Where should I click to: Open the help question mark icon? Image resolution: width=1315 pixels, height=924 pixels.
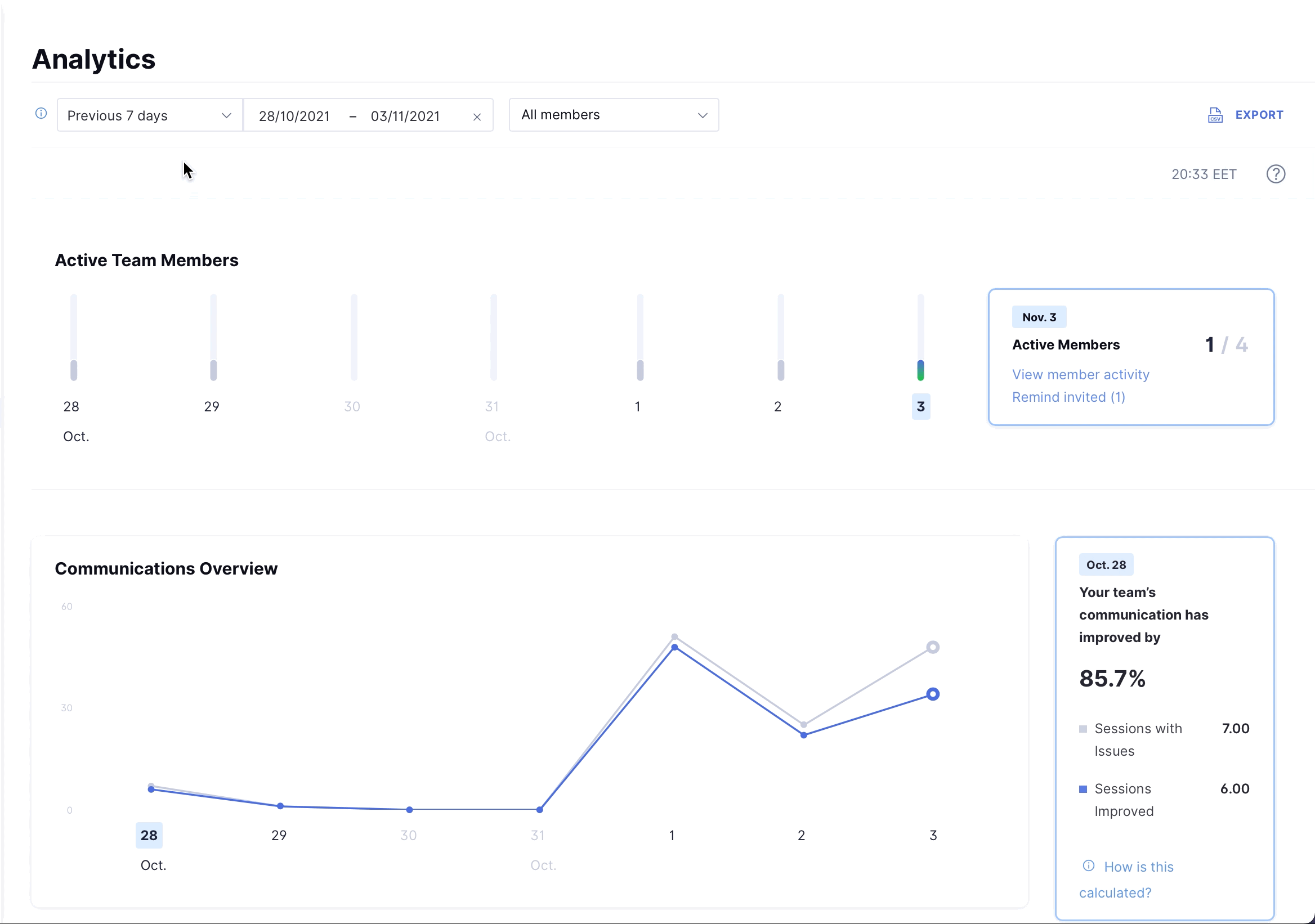click(1276, 174)
